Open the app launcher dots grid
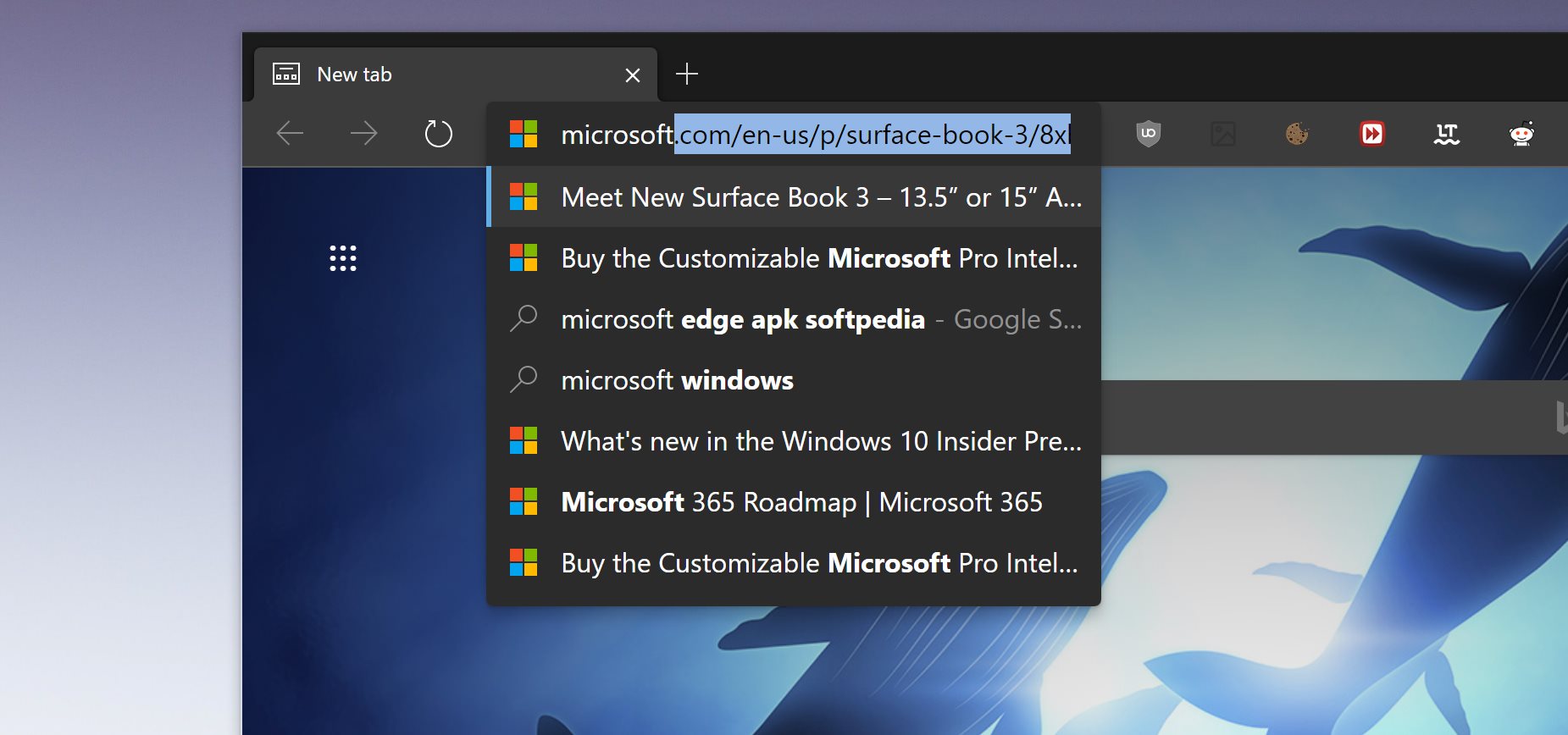The image size is (1568, 735). [x=343, y=258]
